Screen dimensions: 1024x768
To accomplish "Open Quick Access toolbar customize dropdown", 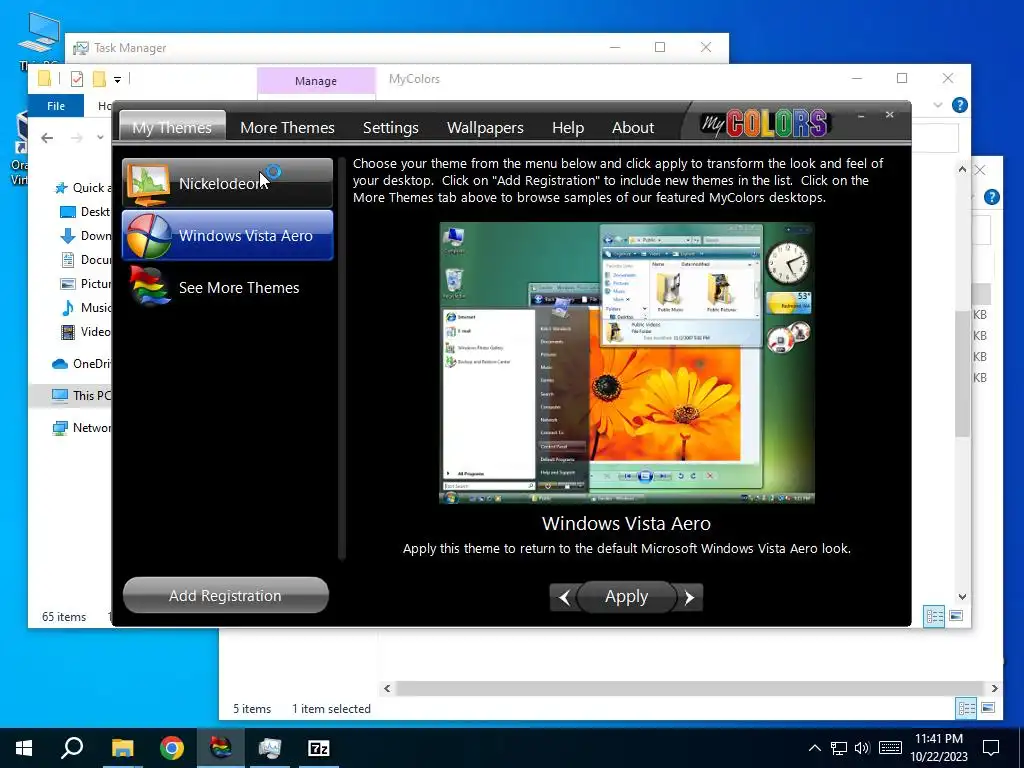I will point(118,80).
